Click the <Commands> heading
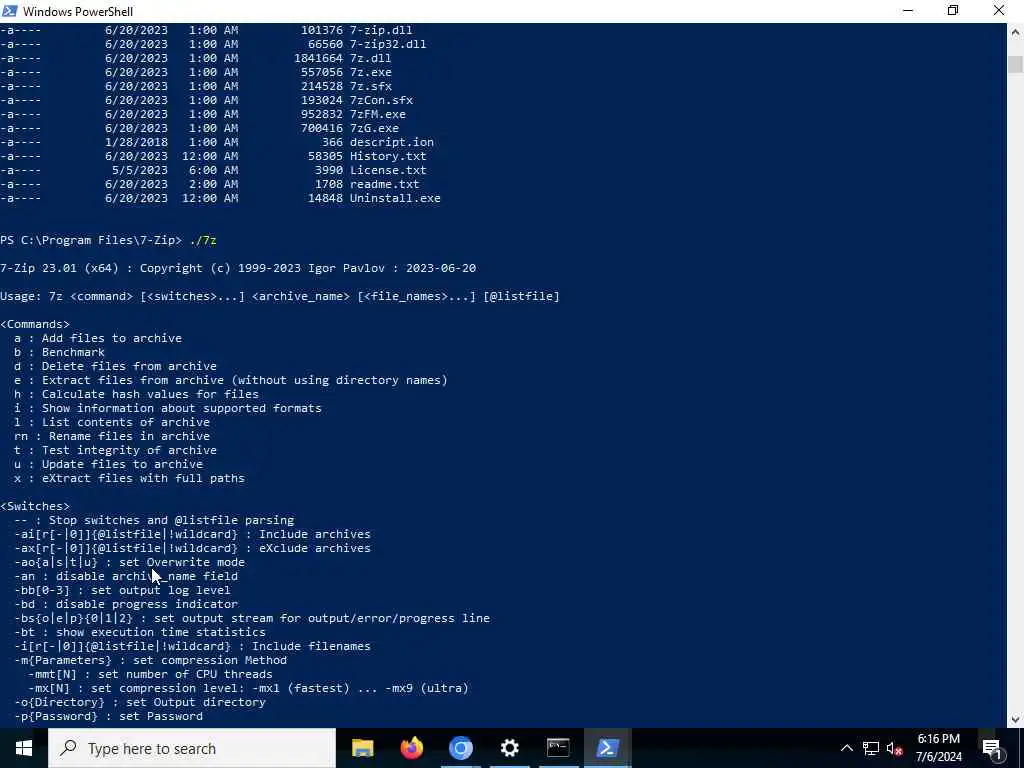 35,325
